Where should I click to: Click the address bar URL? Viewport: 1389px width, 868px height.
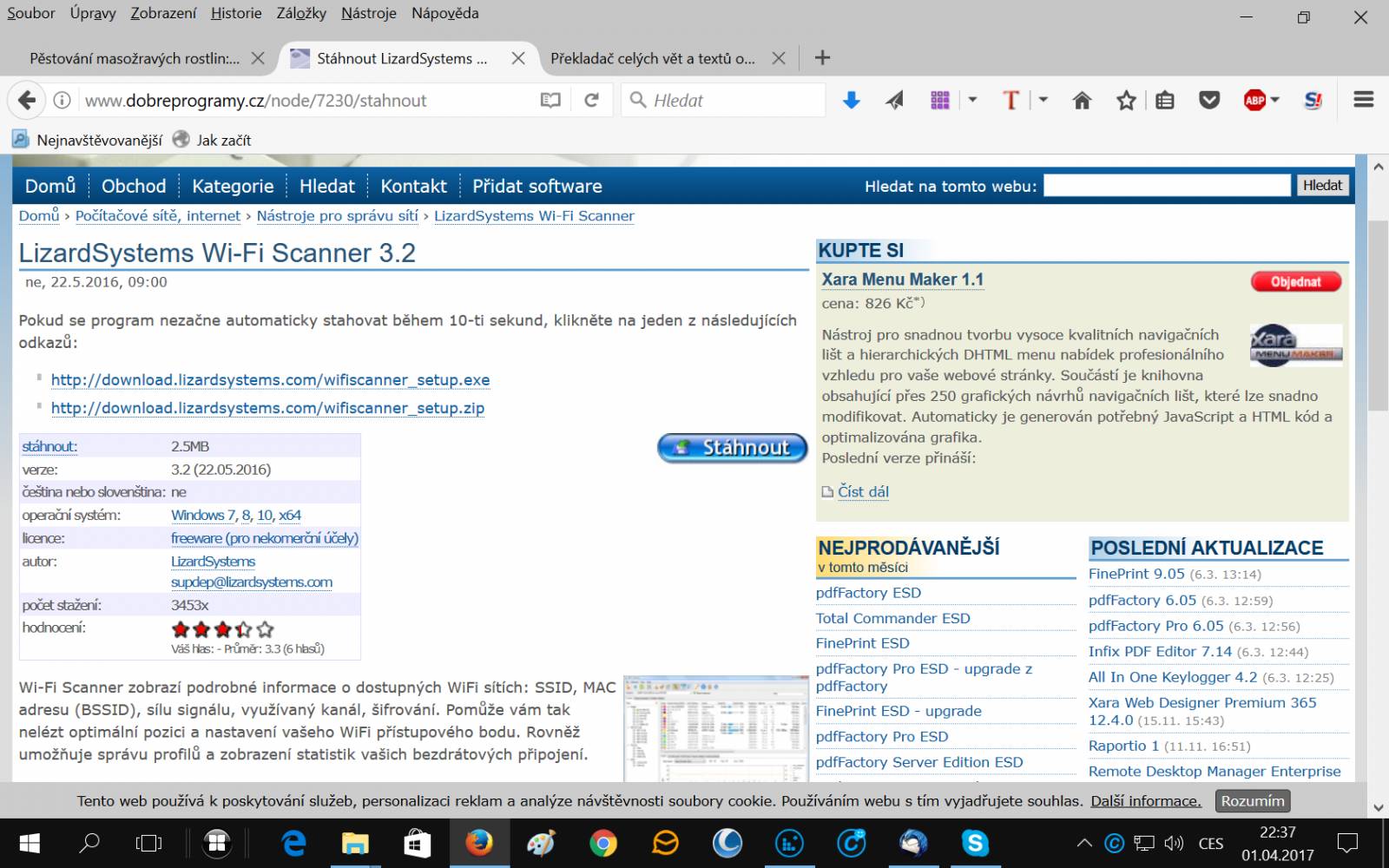tap(255, 101)
